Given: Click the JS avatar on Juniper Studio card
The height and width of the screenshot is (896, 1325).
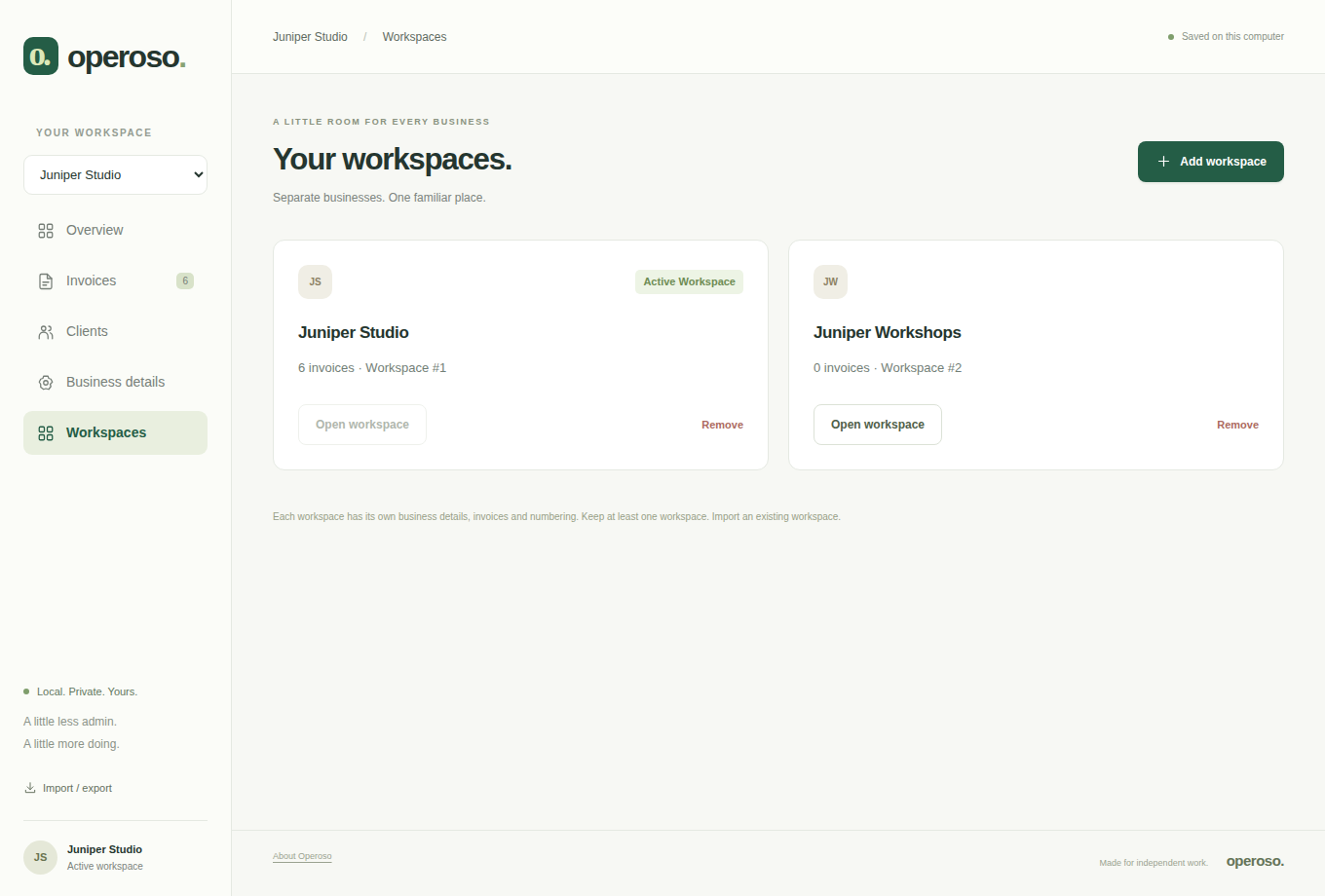Looking at the screenshot, I should pos(315,281).
